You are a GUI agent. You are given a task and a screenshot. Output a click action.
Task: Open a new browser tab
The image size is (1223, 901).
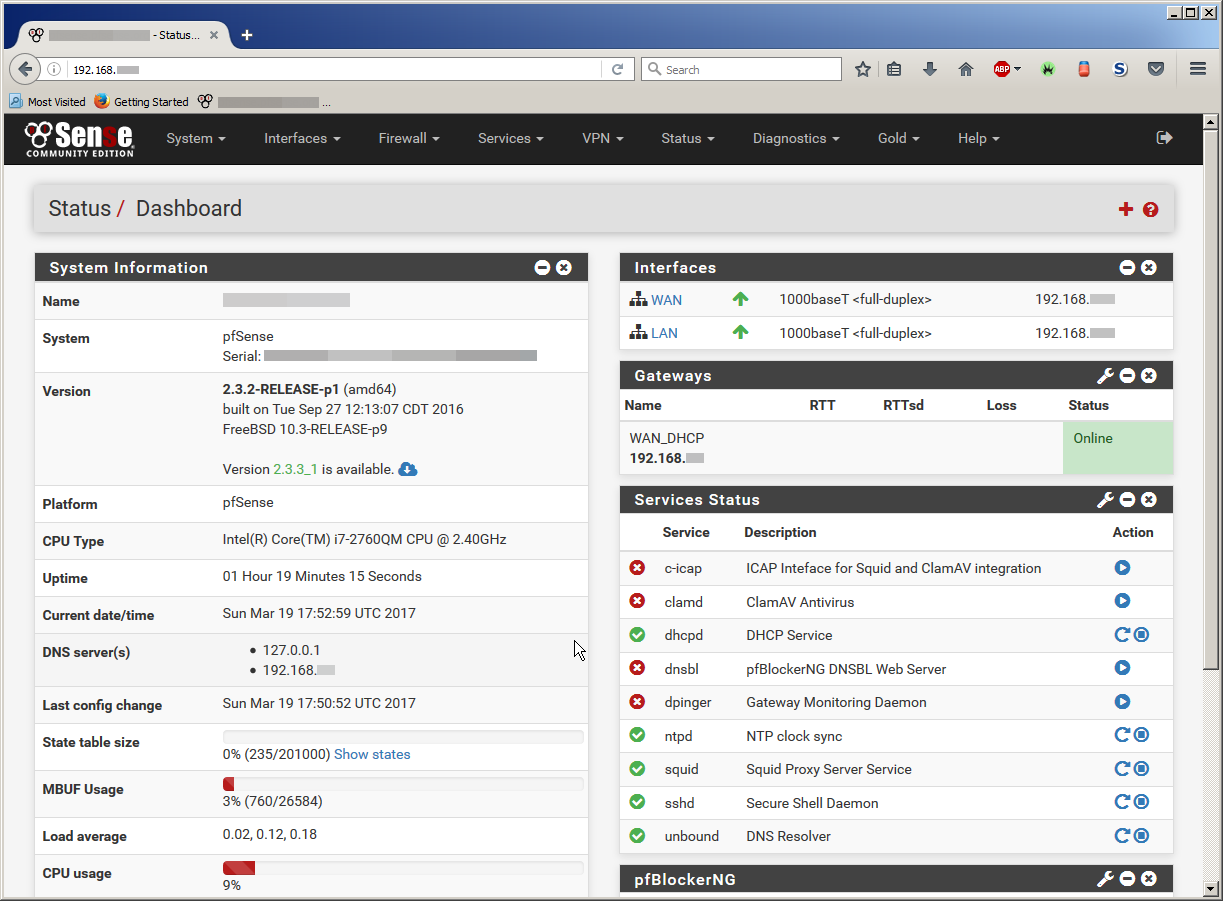coord(247,35)
